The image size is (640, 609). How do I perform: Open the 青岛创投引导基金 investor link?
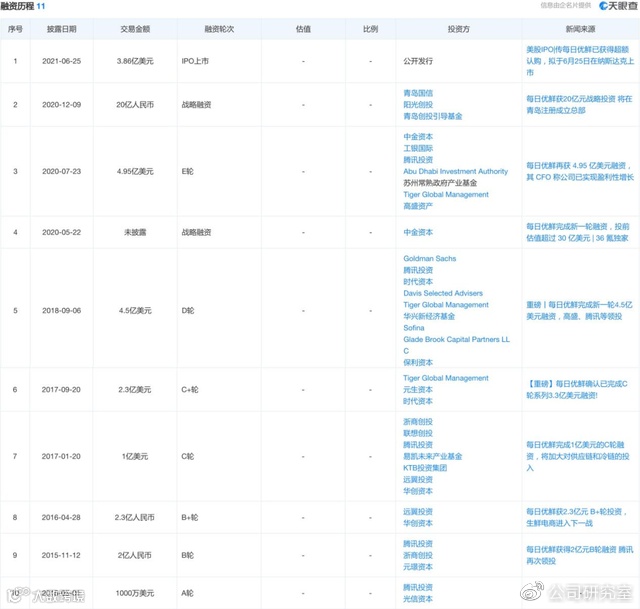pyautogui.click(x=433, y=116)
